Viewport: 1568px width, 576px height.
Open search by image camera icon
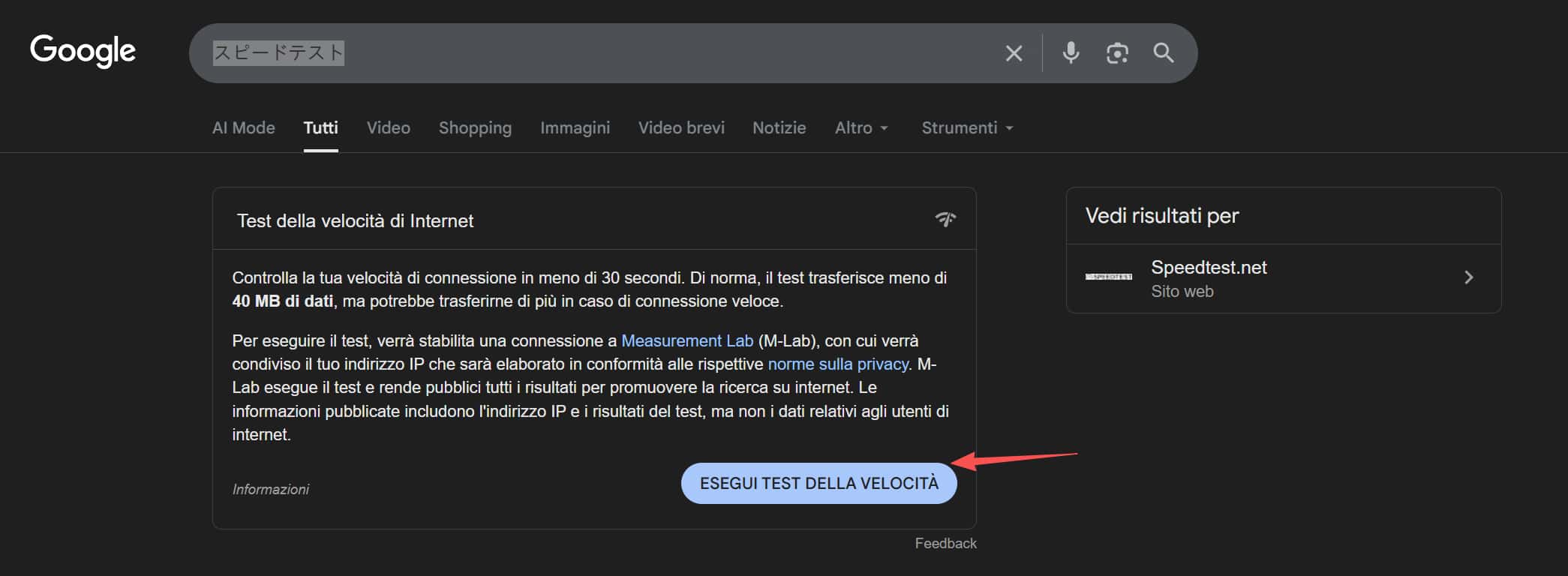[x=1117, y=53]
